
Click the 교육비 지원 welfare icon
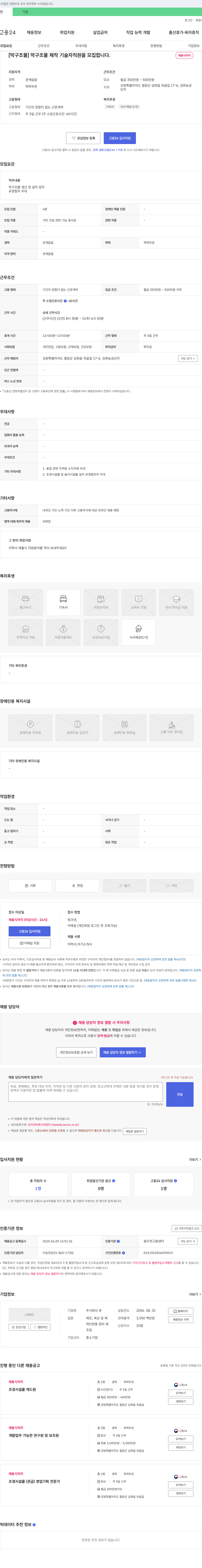click(138, 602)
